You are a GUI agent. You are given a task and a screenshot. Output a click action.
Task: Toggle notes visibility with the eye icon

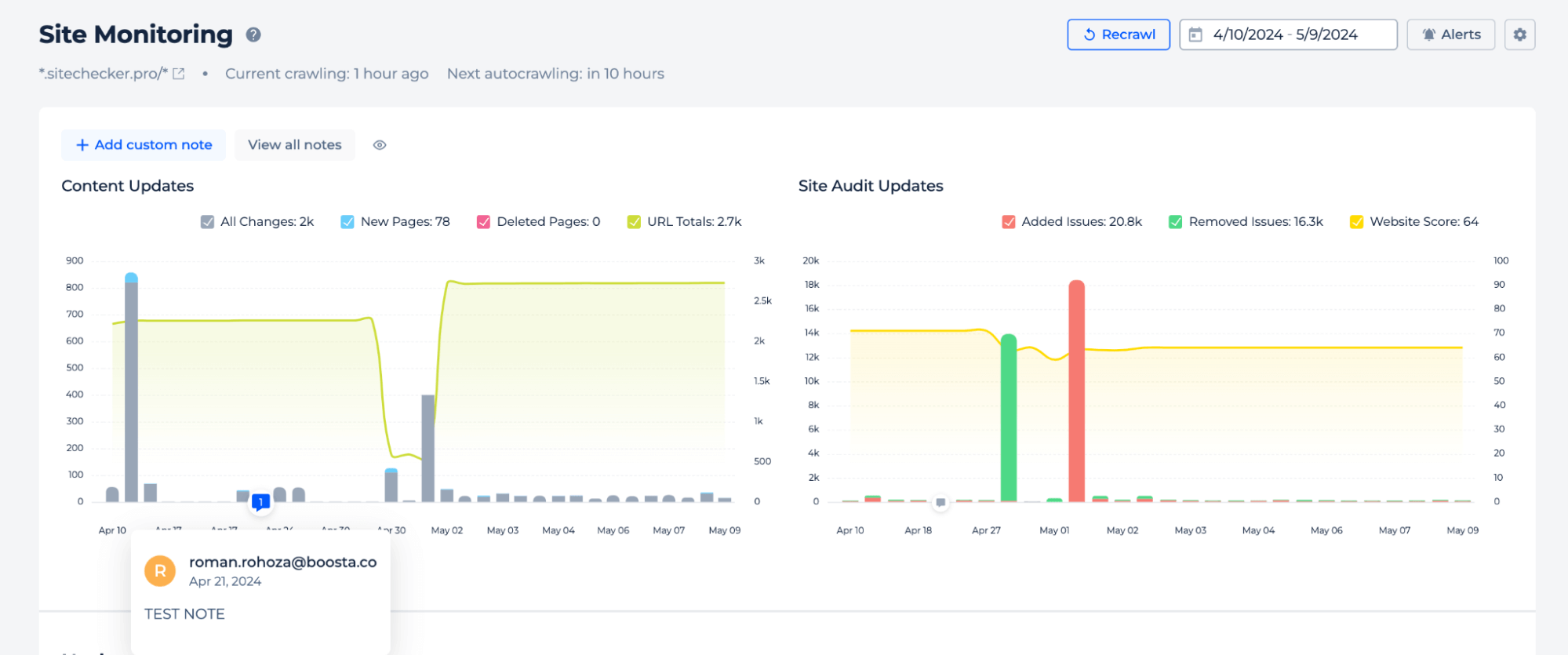click(x=380, y=145)
